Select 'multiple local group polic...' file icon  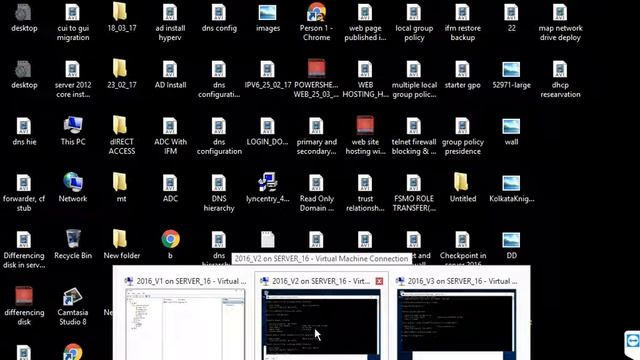tap(414, 70)
